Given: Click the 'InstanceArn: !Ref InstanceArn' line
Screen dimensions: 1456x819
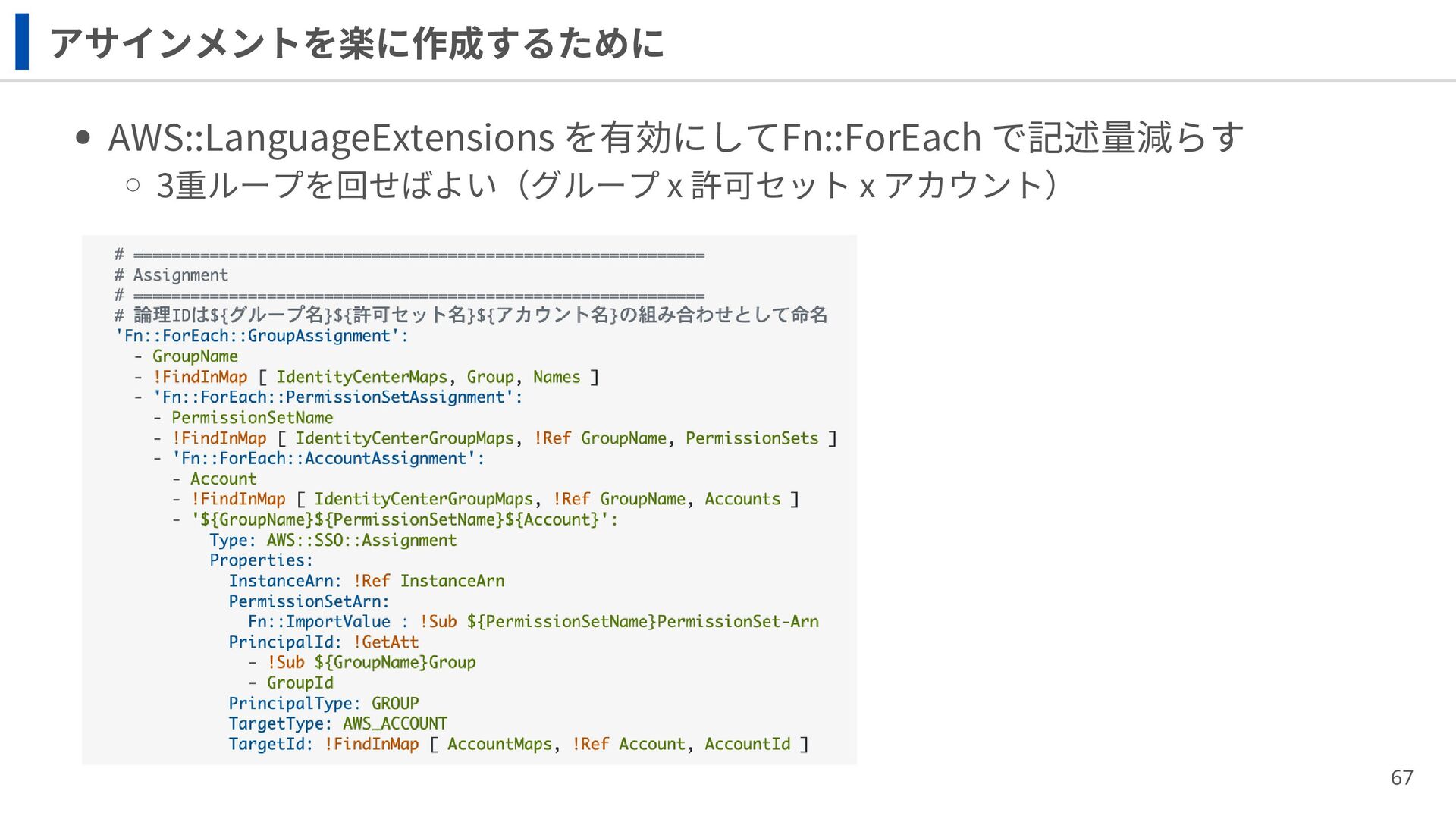Looking at the screenshot, I should pos(366,581).
